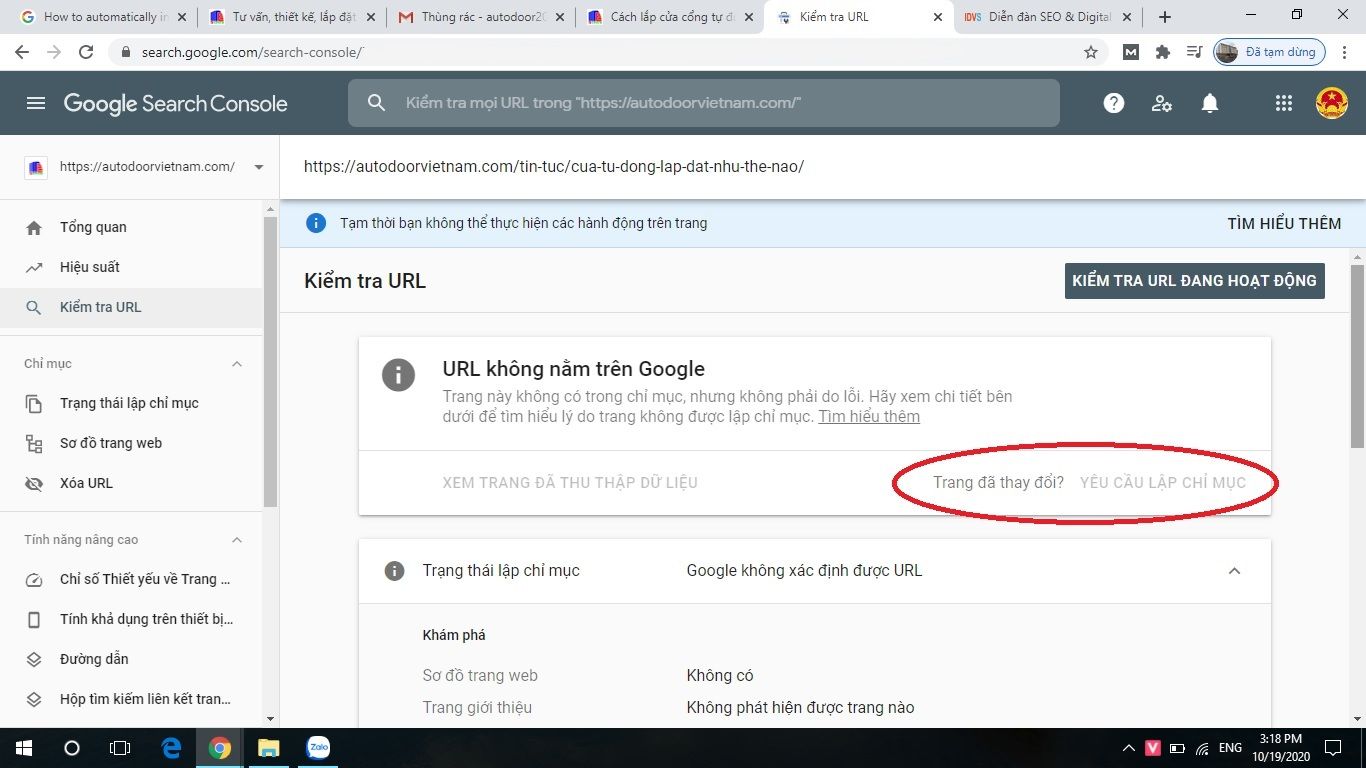Open the hamburger navigation menu
1366x768 pixels.
click(36, 103)
